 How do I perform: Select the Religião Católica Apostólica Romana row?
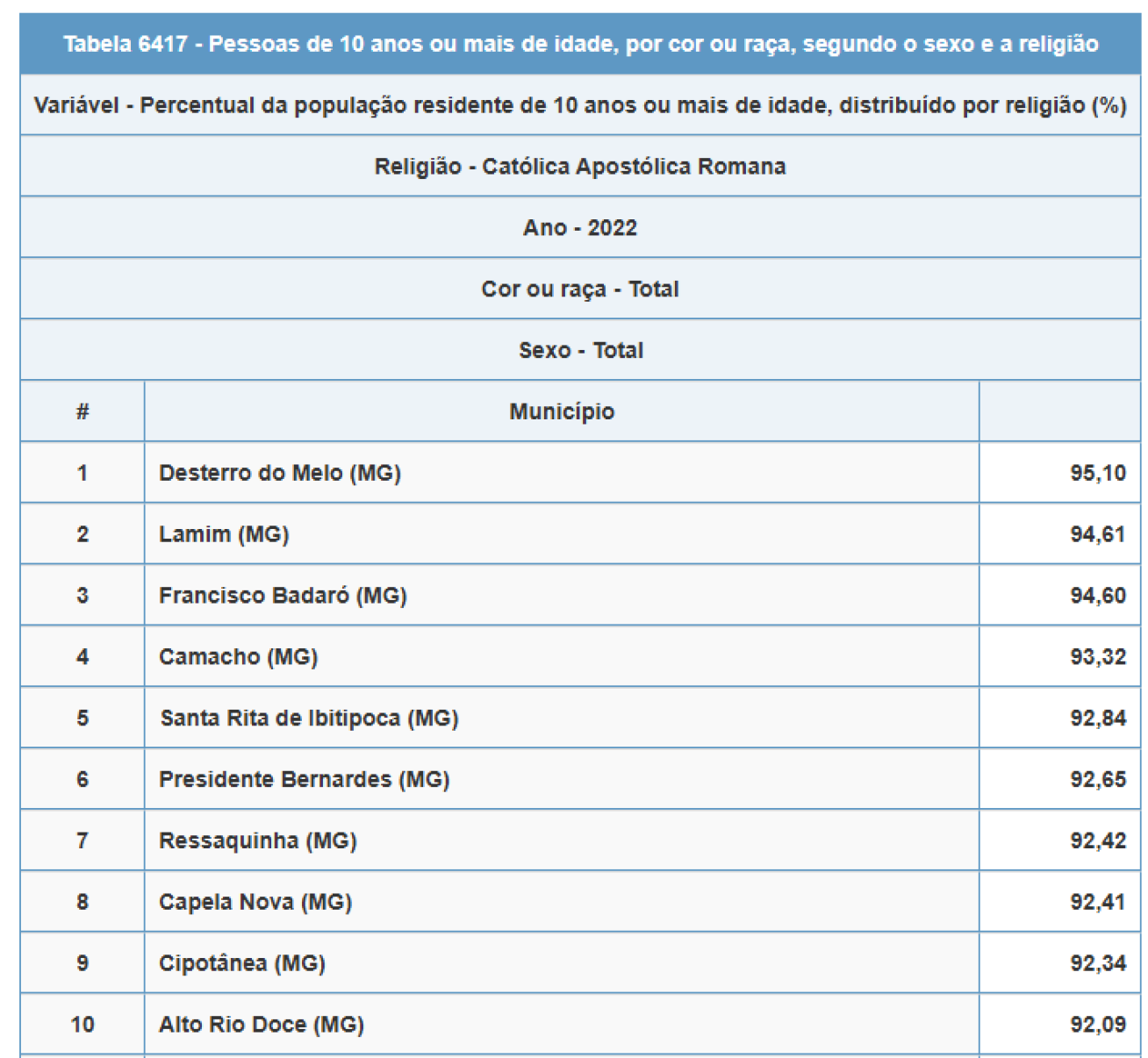coord(580,167)
